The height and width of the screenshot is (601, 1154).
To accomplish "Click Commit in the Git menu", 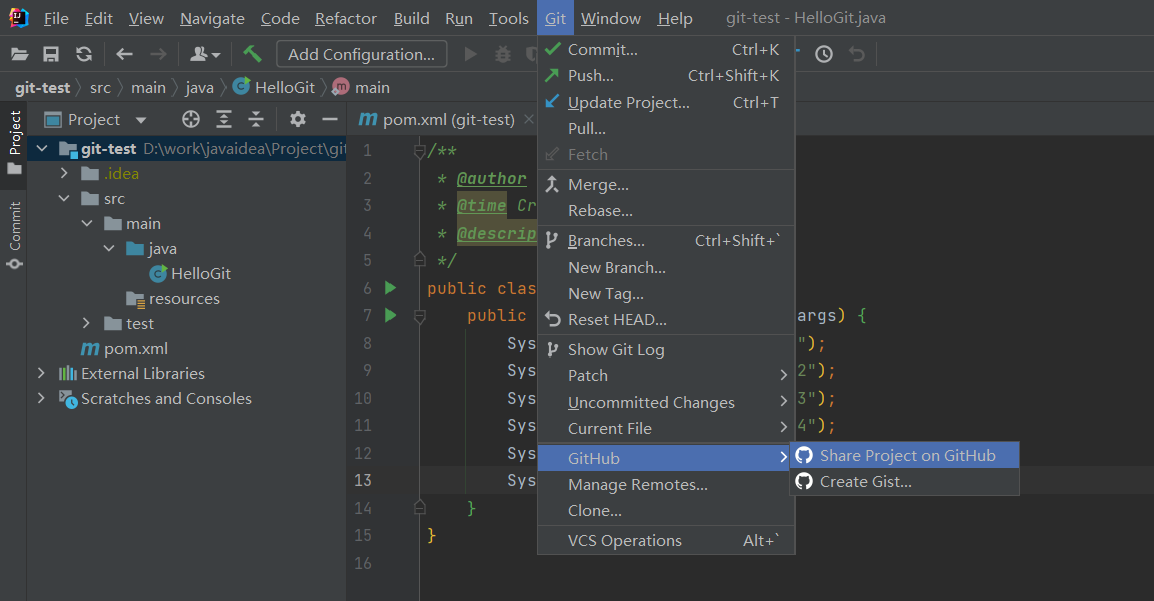I will [x=602, y=50].
